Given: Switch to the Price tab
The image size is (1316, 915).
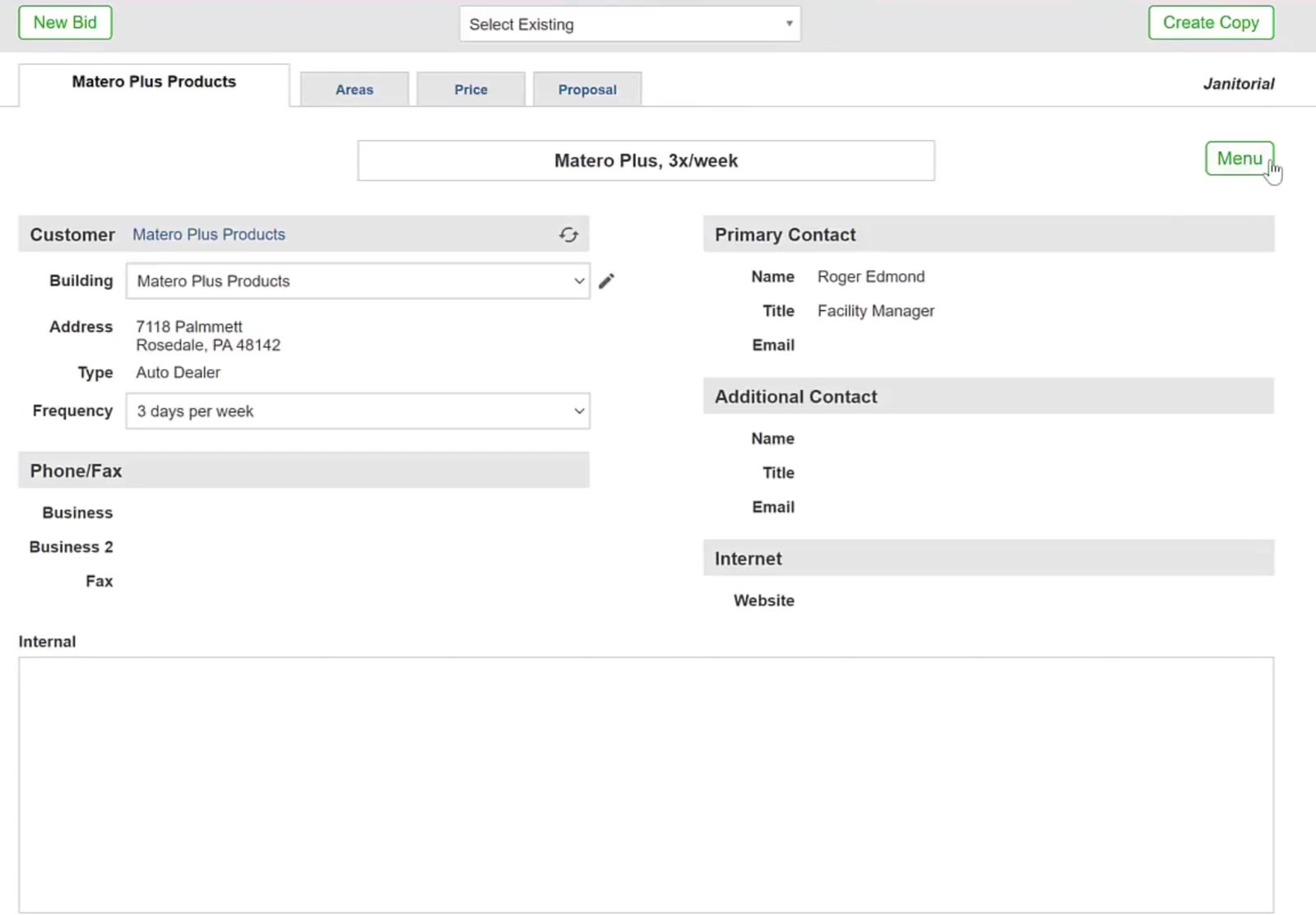Looking at the screenshot, I should point(470,89).
